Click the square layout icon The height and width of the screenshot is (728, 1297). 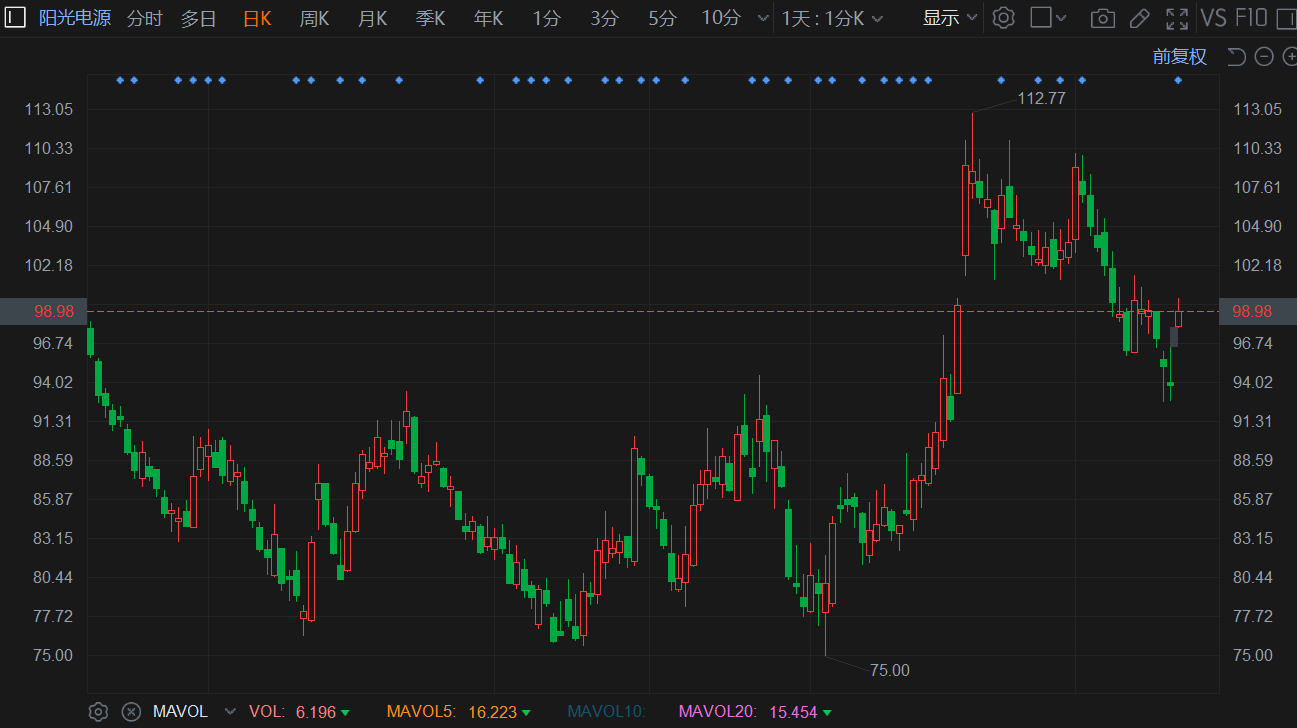pos(1041,18)
